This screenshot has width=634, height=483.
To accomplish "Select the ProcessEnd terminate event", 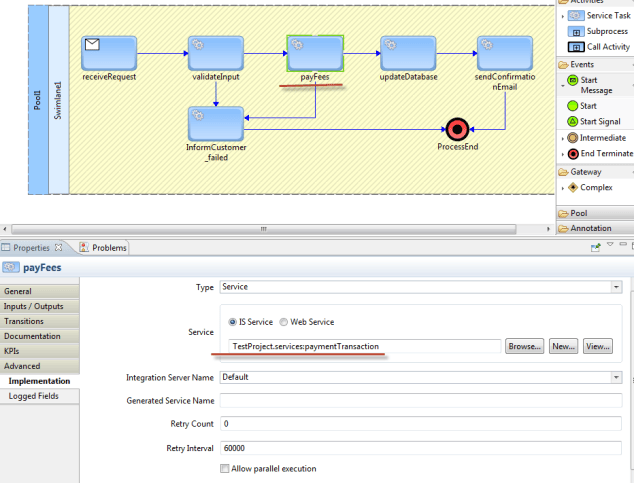I will 457,129.
